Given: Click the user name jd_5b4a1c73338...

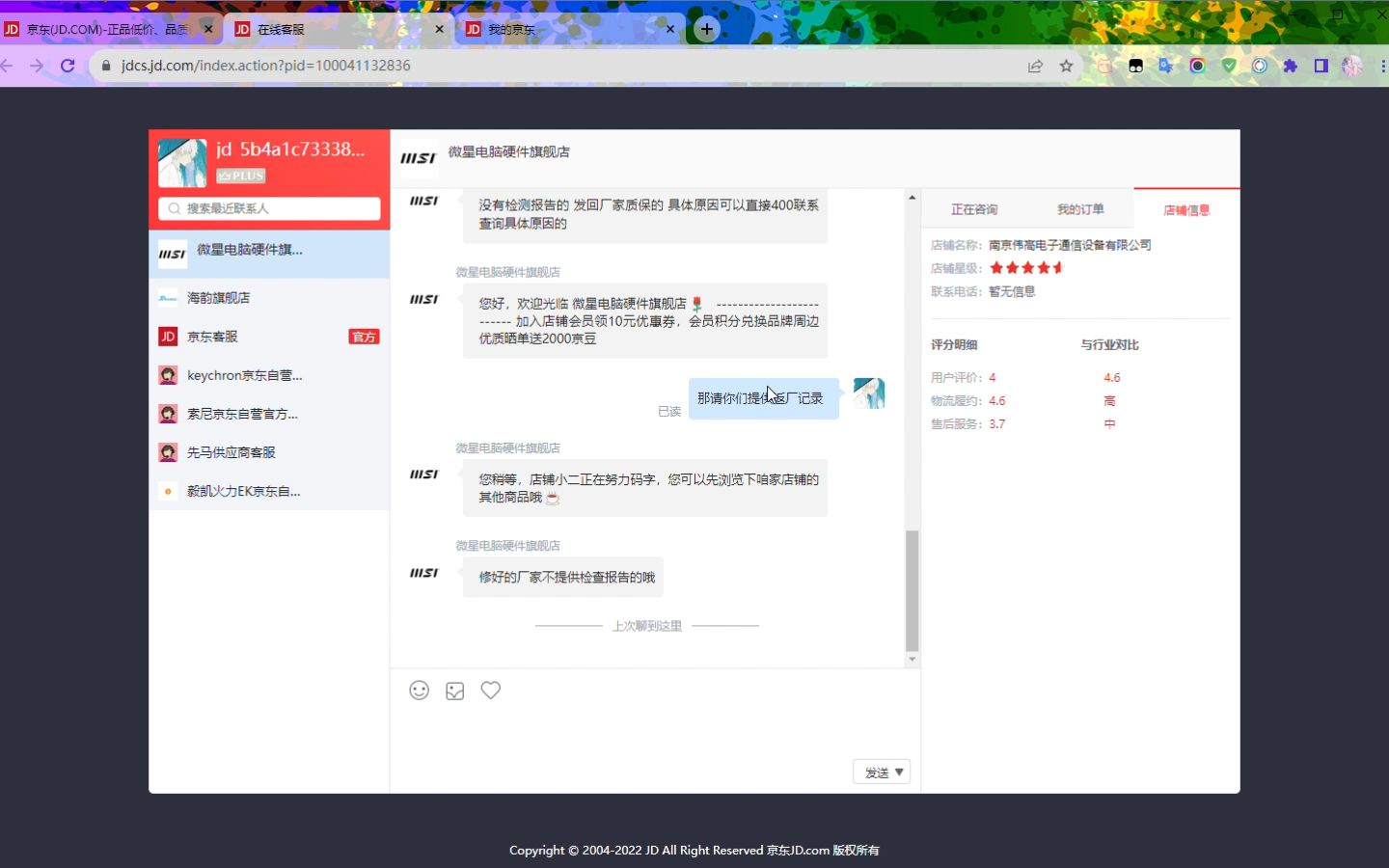Looking at the screenshot, I should tap(290, 149).
